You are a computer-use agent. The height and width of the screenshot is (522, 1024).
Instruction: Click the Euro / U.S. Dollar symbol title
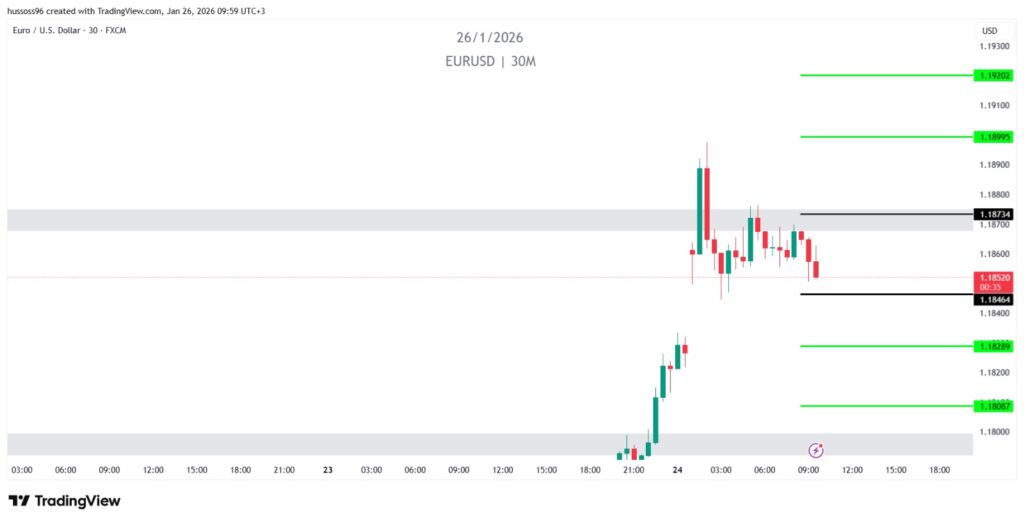pyautogui.click(x=68, y=30)
